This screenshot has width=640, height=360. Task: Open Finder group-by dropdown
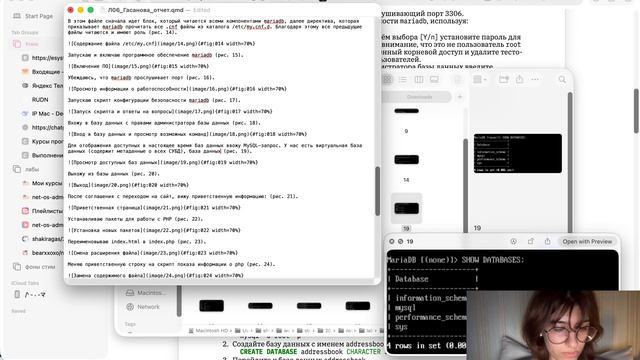(480, 80)
